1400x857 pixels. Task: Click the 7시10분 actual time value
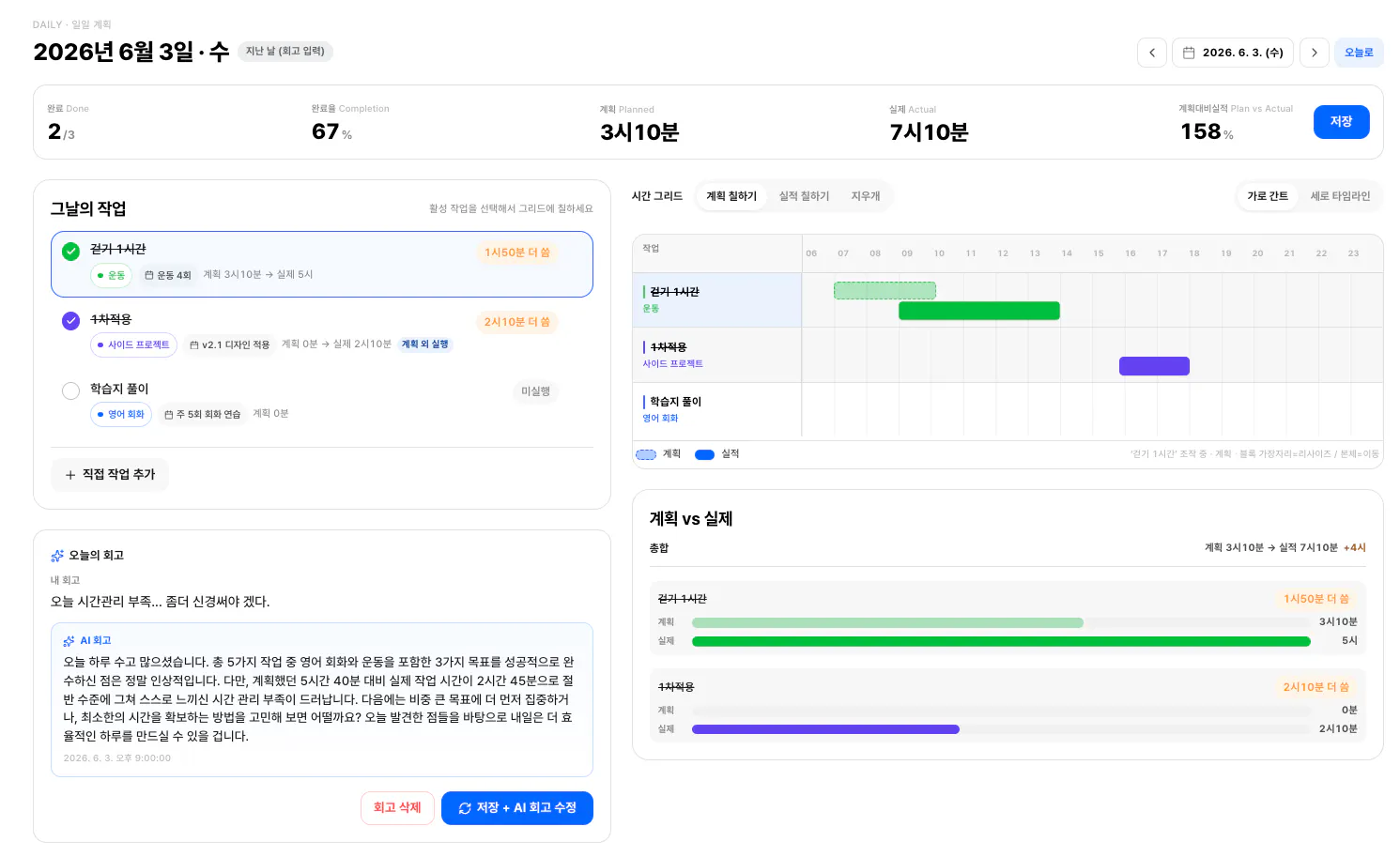pyautogui.click(x=929, y=132)
